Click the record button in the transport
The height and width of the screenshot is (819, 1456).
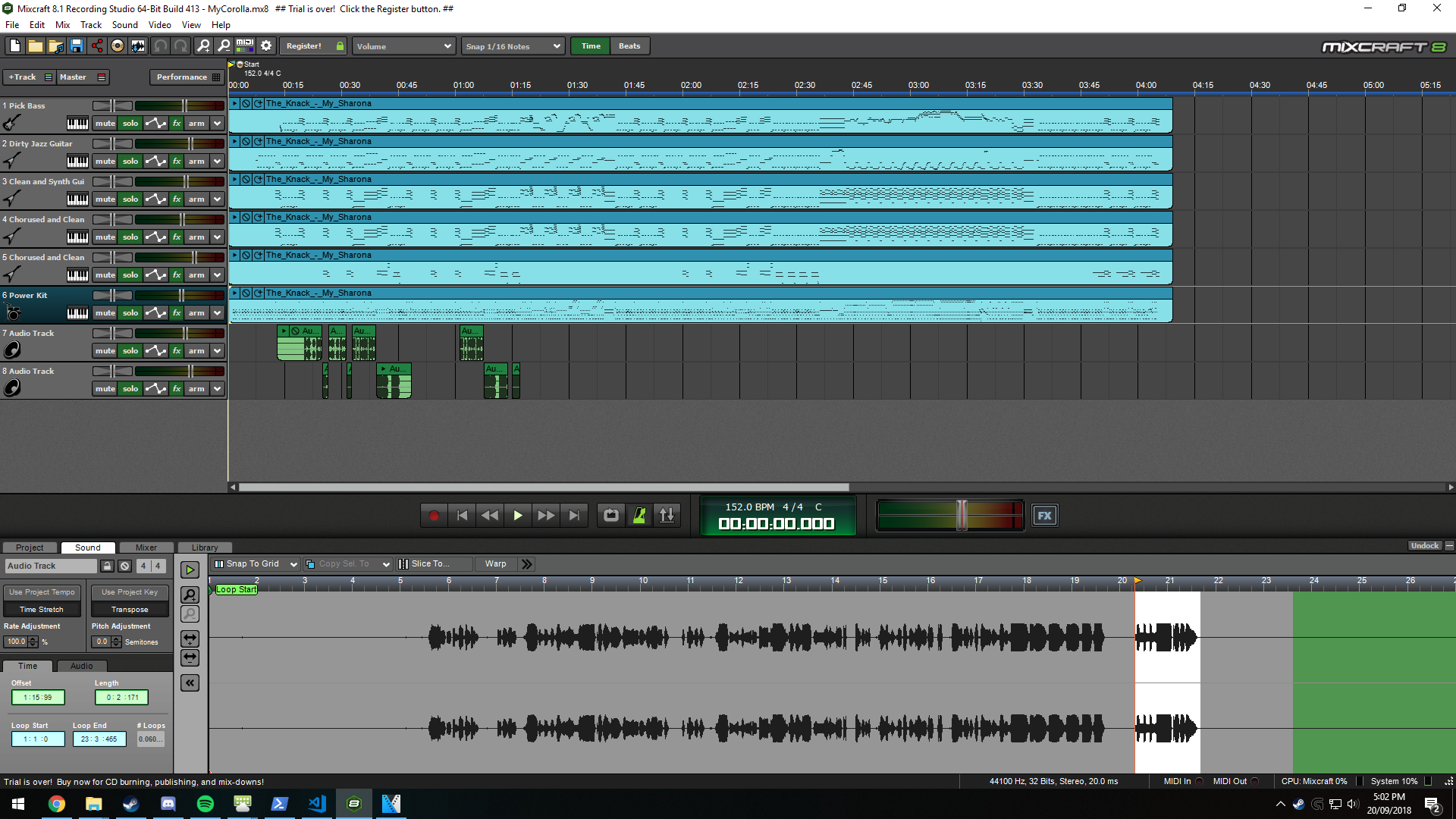(434, 516)
